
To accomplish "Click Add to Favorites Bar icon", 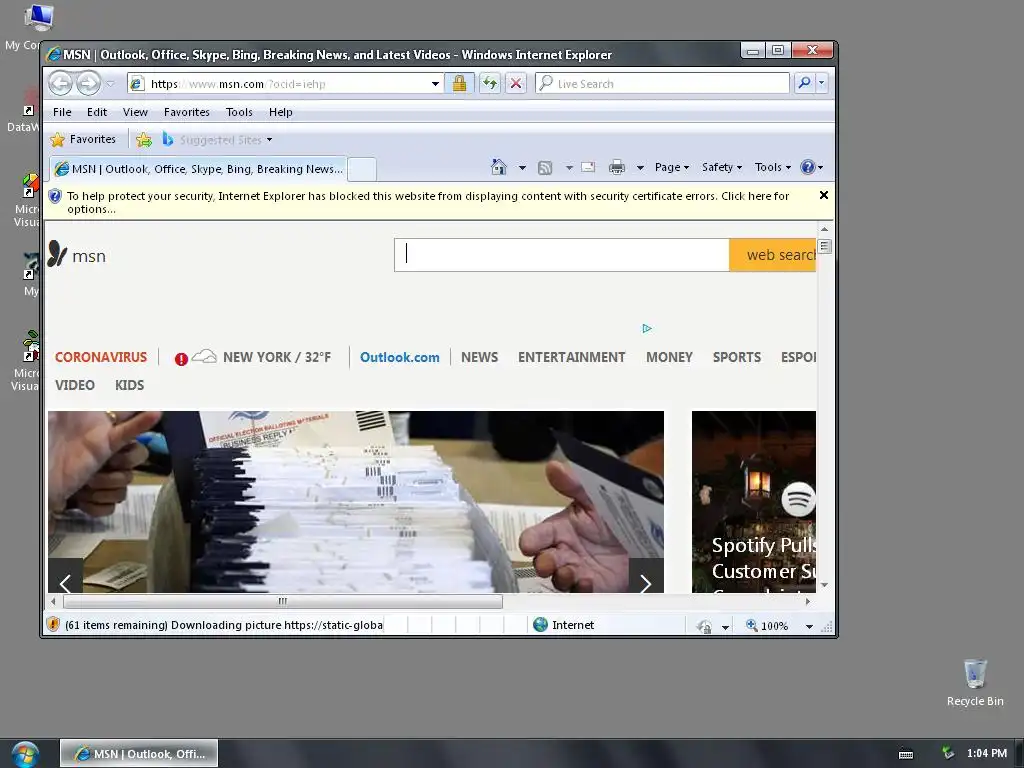I will point(144,139).
